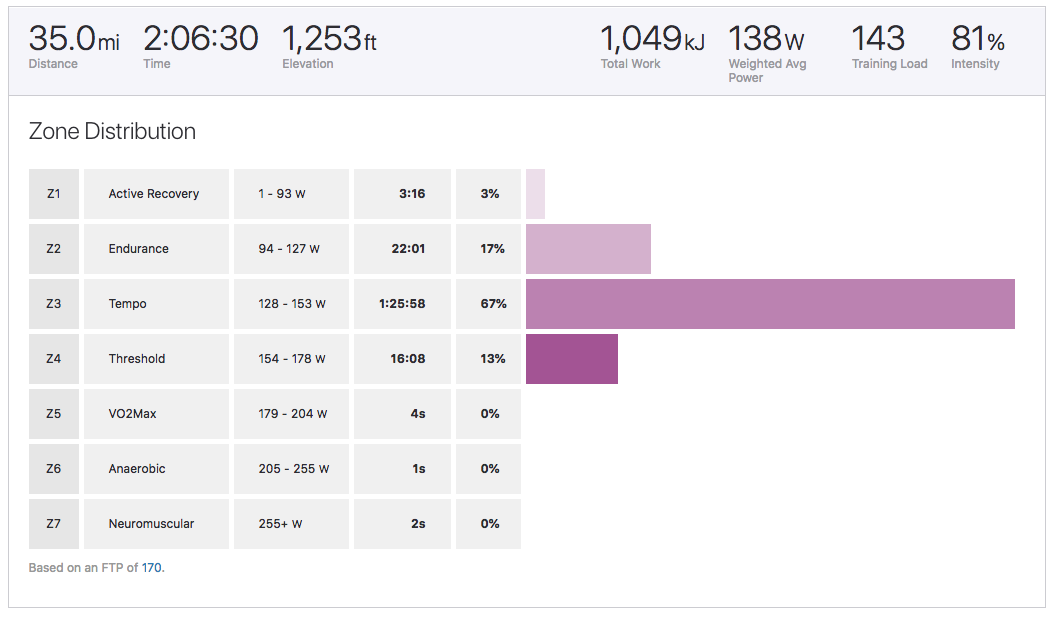Click the Zone Distribution heading
Viewport: 1054px width, 617px height.
(x=112, y=131)
